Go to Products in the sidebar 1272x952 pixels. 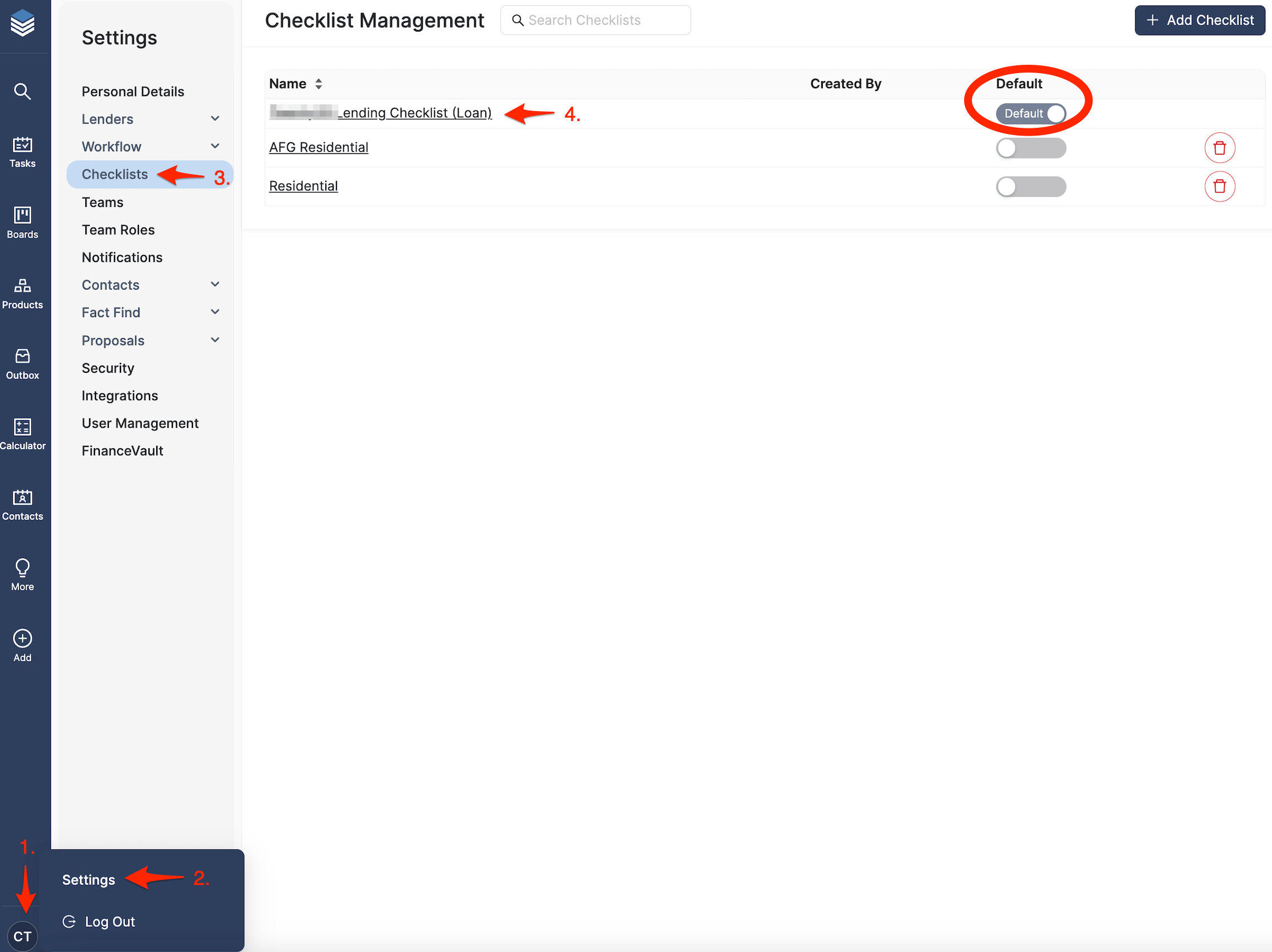tap(22, 294)
